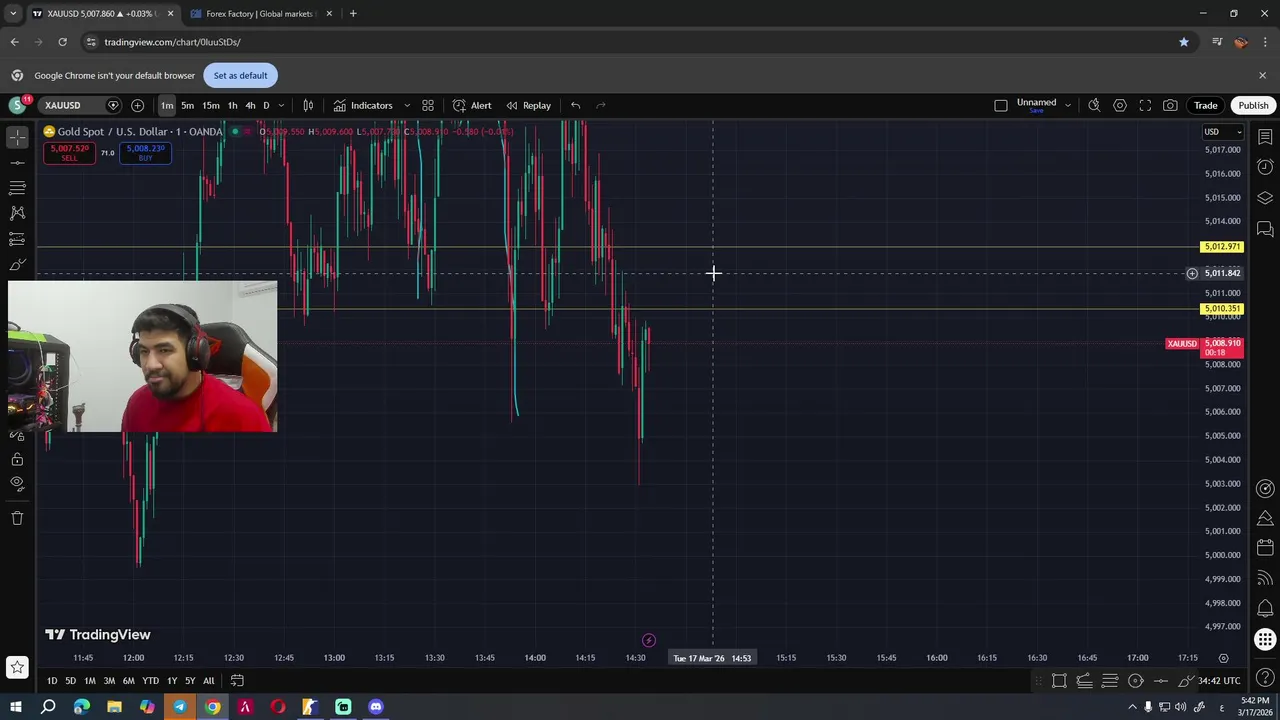
Task: Switch to Forex Factory browser tab
Action: [x=261, y=14]
